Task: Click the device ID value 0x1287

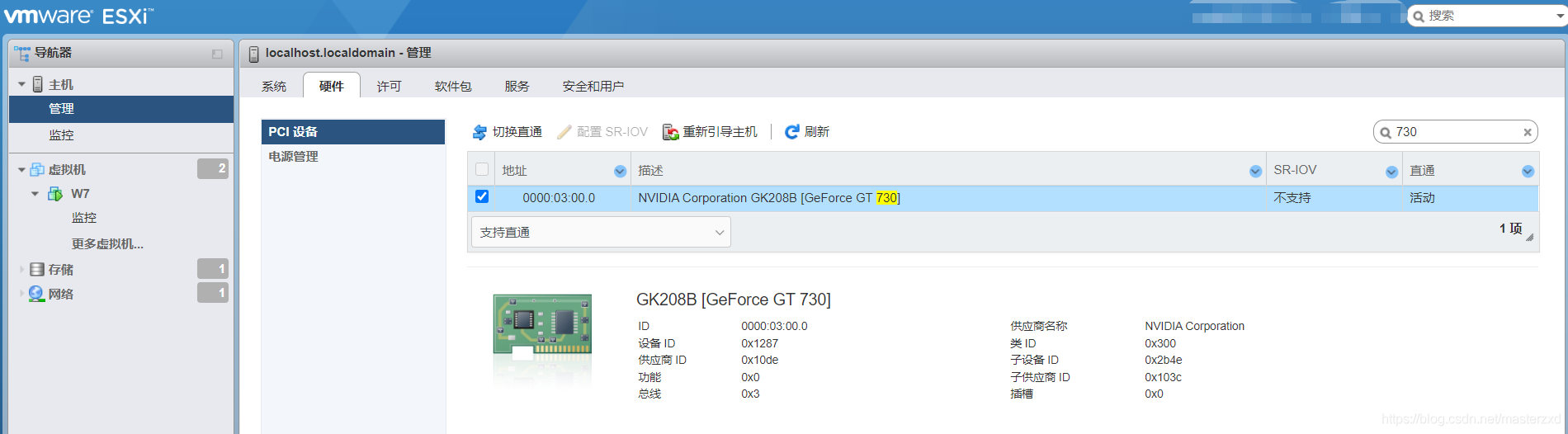Action: click(759, 343)
